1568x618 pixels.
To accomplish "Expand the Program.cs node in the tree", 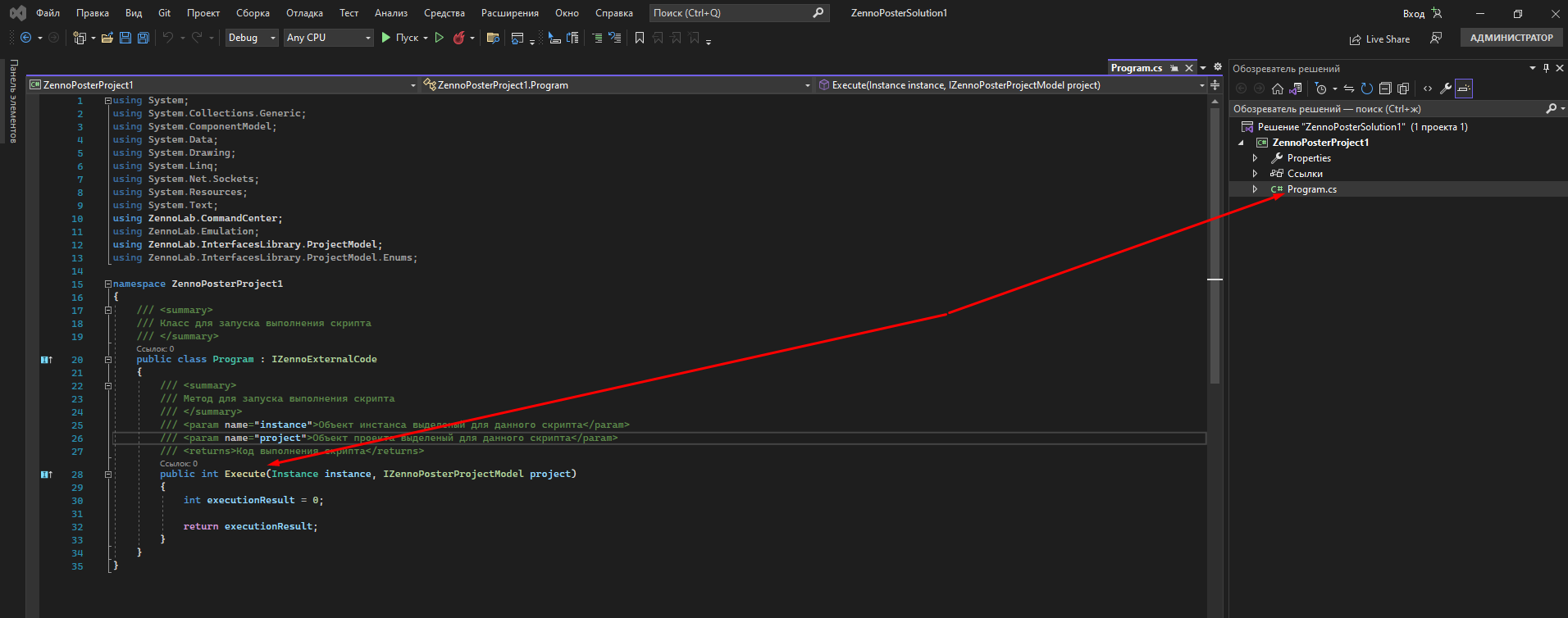I will pos(1255,189).
